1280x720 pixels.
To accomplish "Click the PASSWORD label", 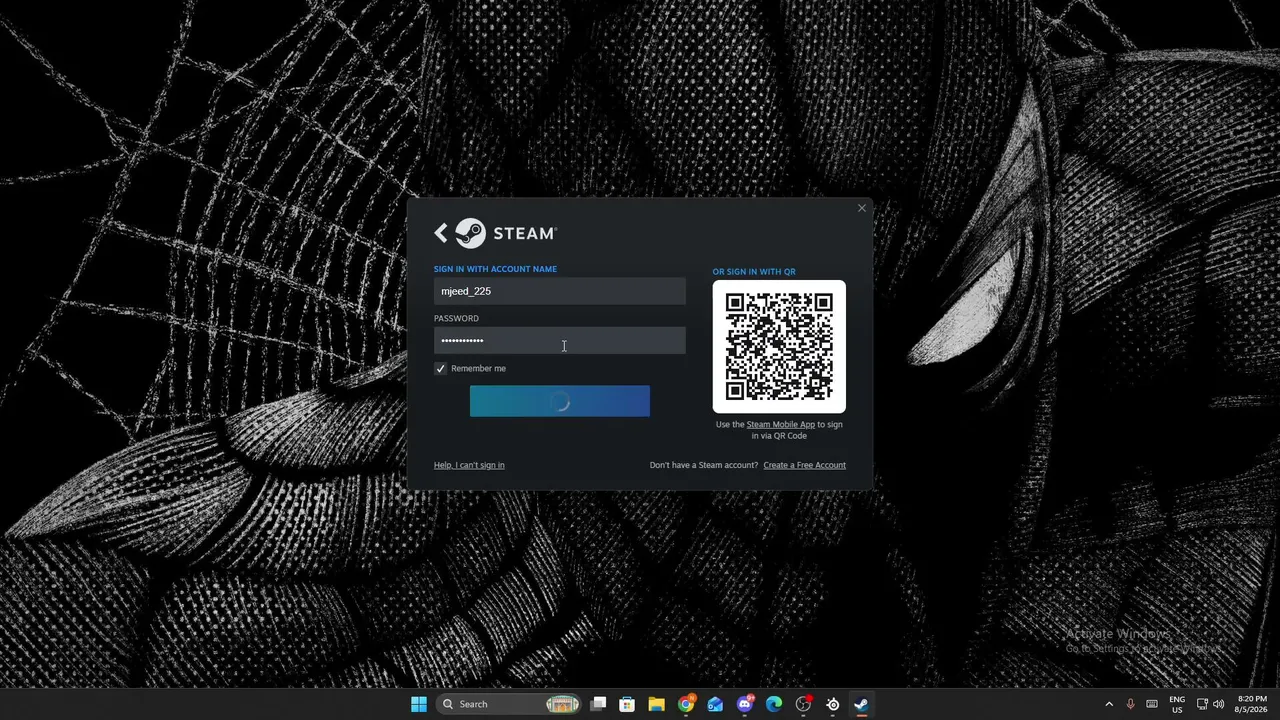I will pyautogui.click(x=456, y=318).
